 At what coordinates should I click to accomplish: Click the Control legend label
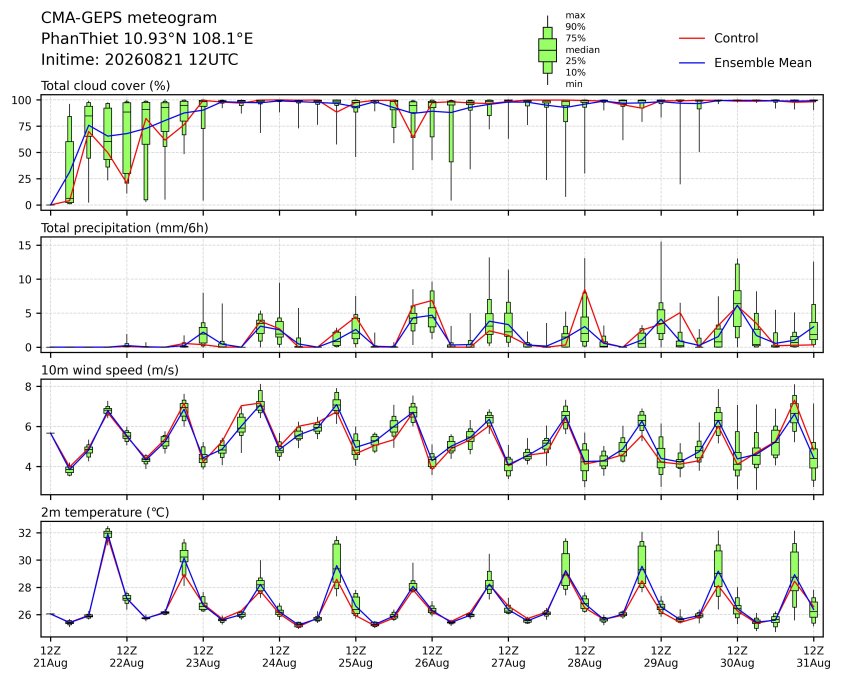tap(736, 38)
